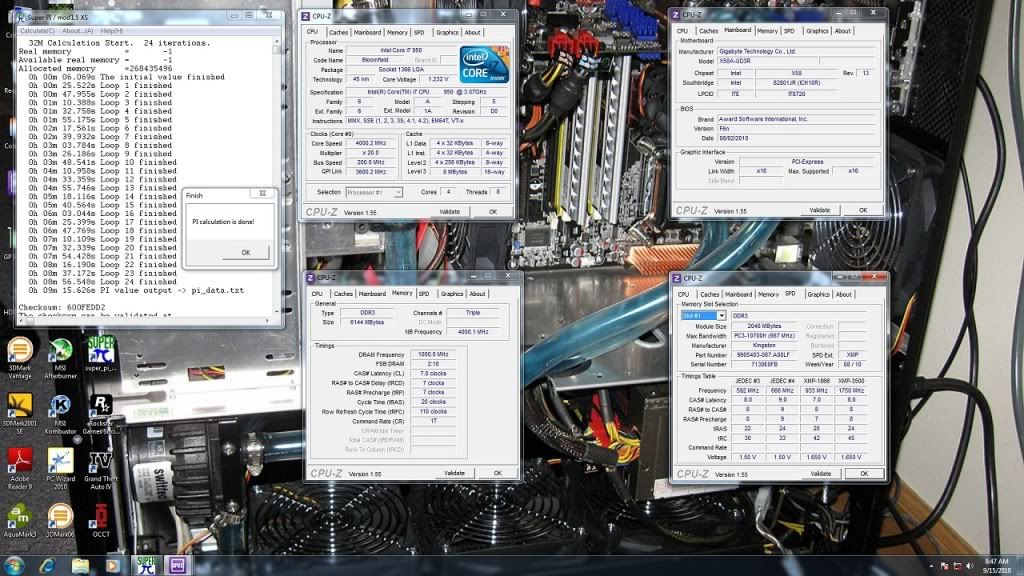Open the Calculate(C) menu in Super PI
Screen dimensions: 1024x576
click(37, 31)
